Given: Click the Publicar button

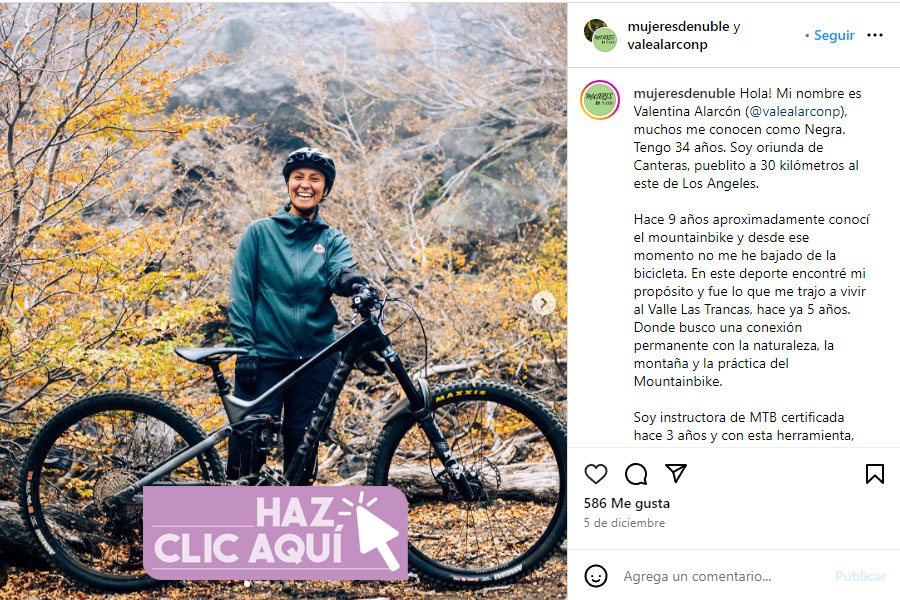Looking at the screenshot, I should tap(860, 576).
